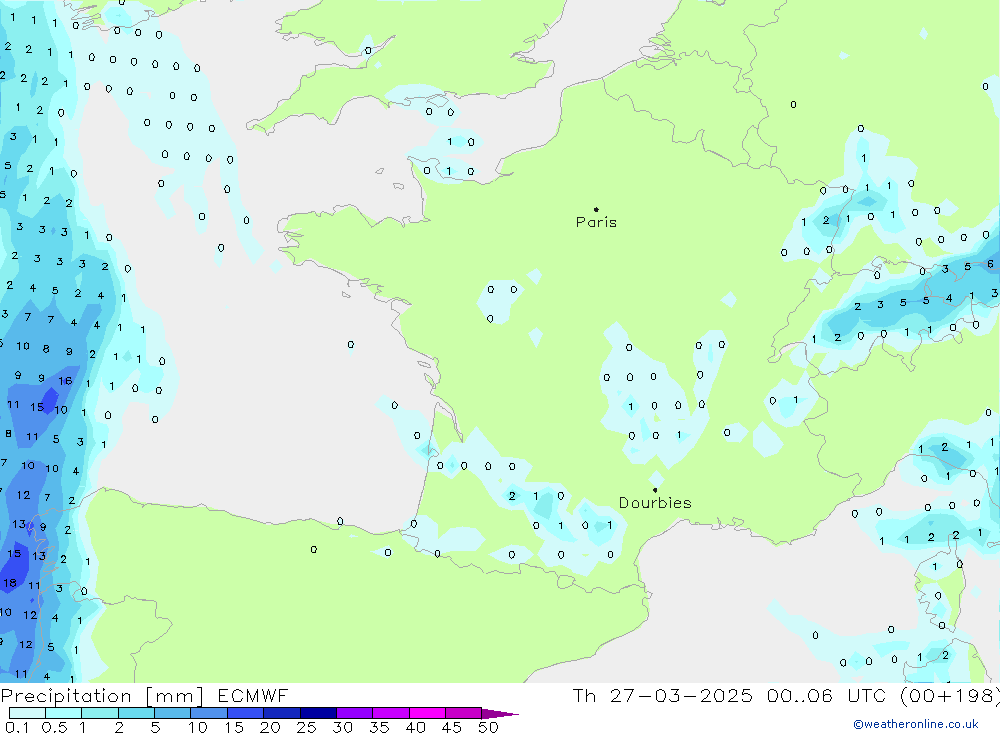Click the '(00+198)' forecast hour text

click(949, 696)
